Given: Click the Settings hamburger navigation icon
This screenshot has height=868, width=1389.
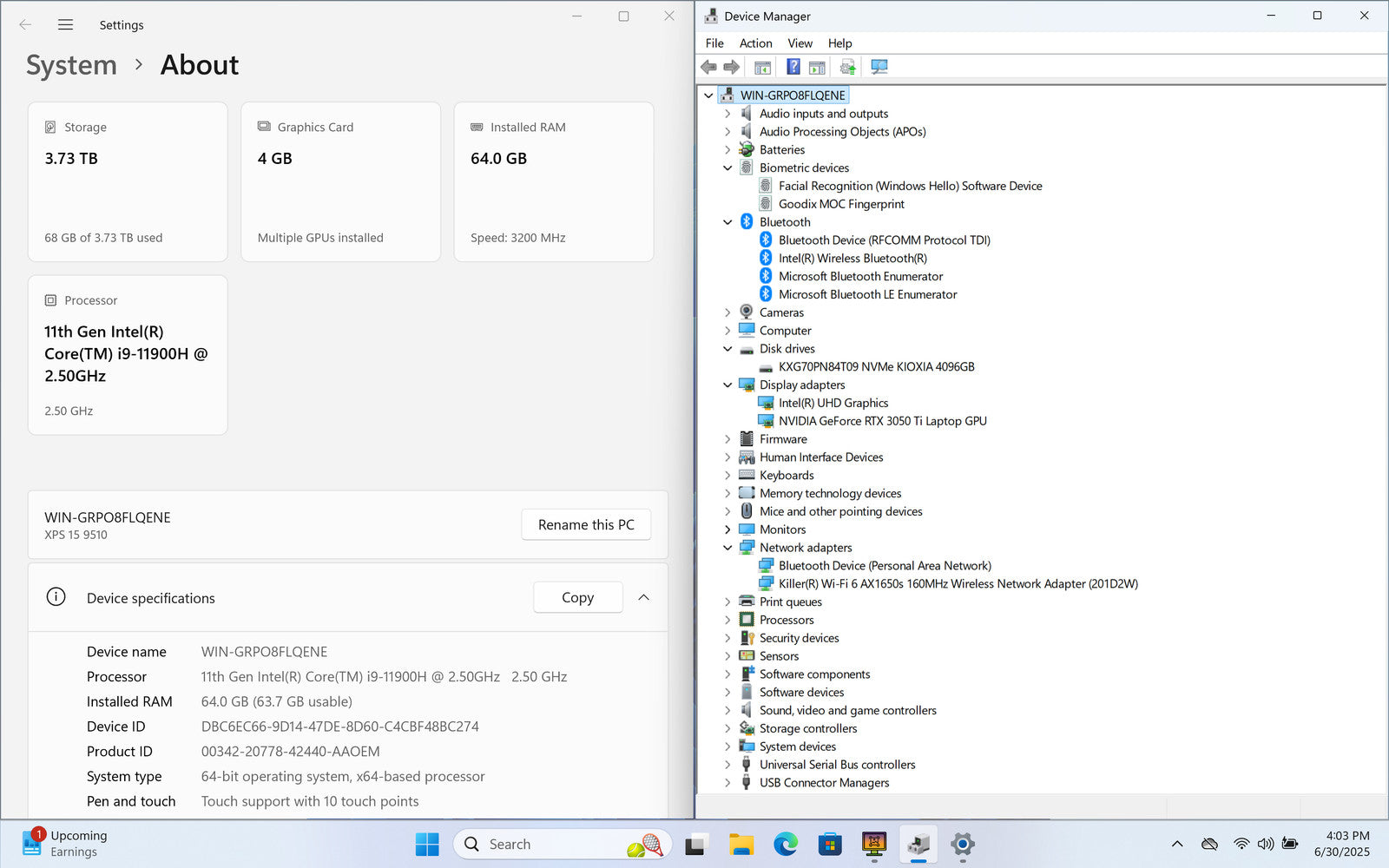Looking at the screenshot, I should pyautogui.click(x=65, y=25).
